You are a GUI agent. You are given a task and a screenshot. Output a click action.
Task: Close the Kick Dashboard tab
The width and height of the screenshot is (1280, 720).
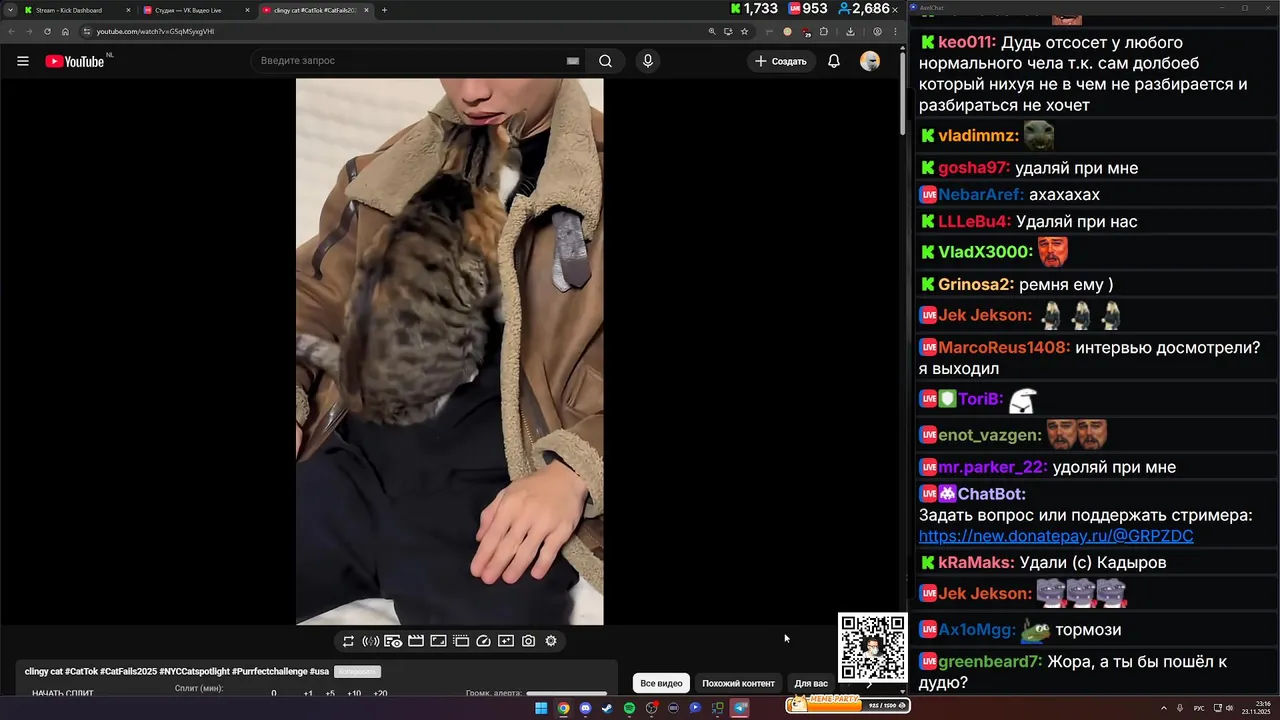[x=128, y=10]
